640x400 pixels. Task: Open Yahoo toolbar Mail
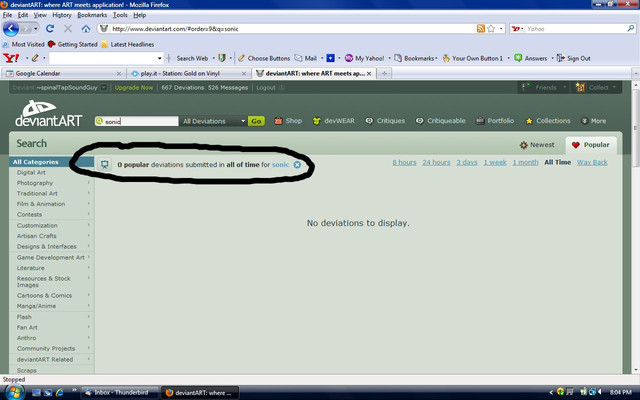coord(306,58)
